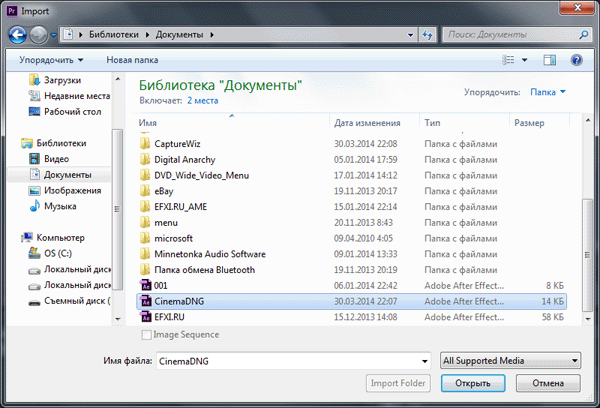Click Новая папка in the toolbar
The height and width of the screenshot is (408, 600).
134,60
